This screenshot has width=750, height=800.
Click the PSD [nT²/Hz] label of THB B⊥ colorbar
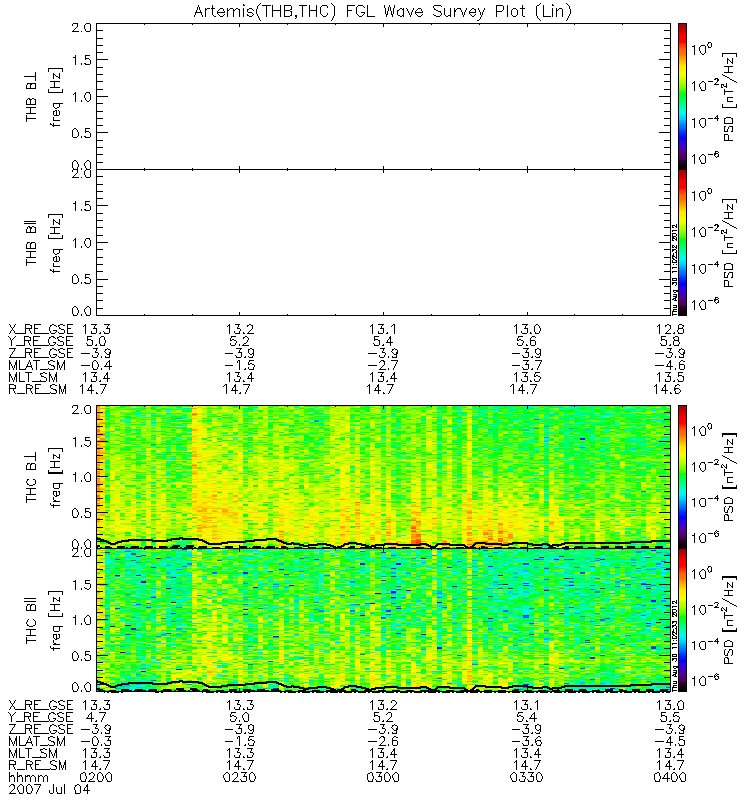729,97
